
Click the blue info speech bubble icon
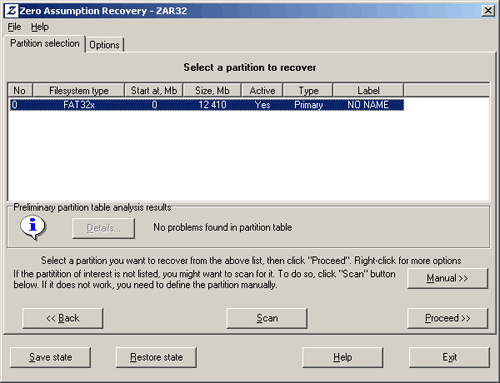[x=33, y=228]
